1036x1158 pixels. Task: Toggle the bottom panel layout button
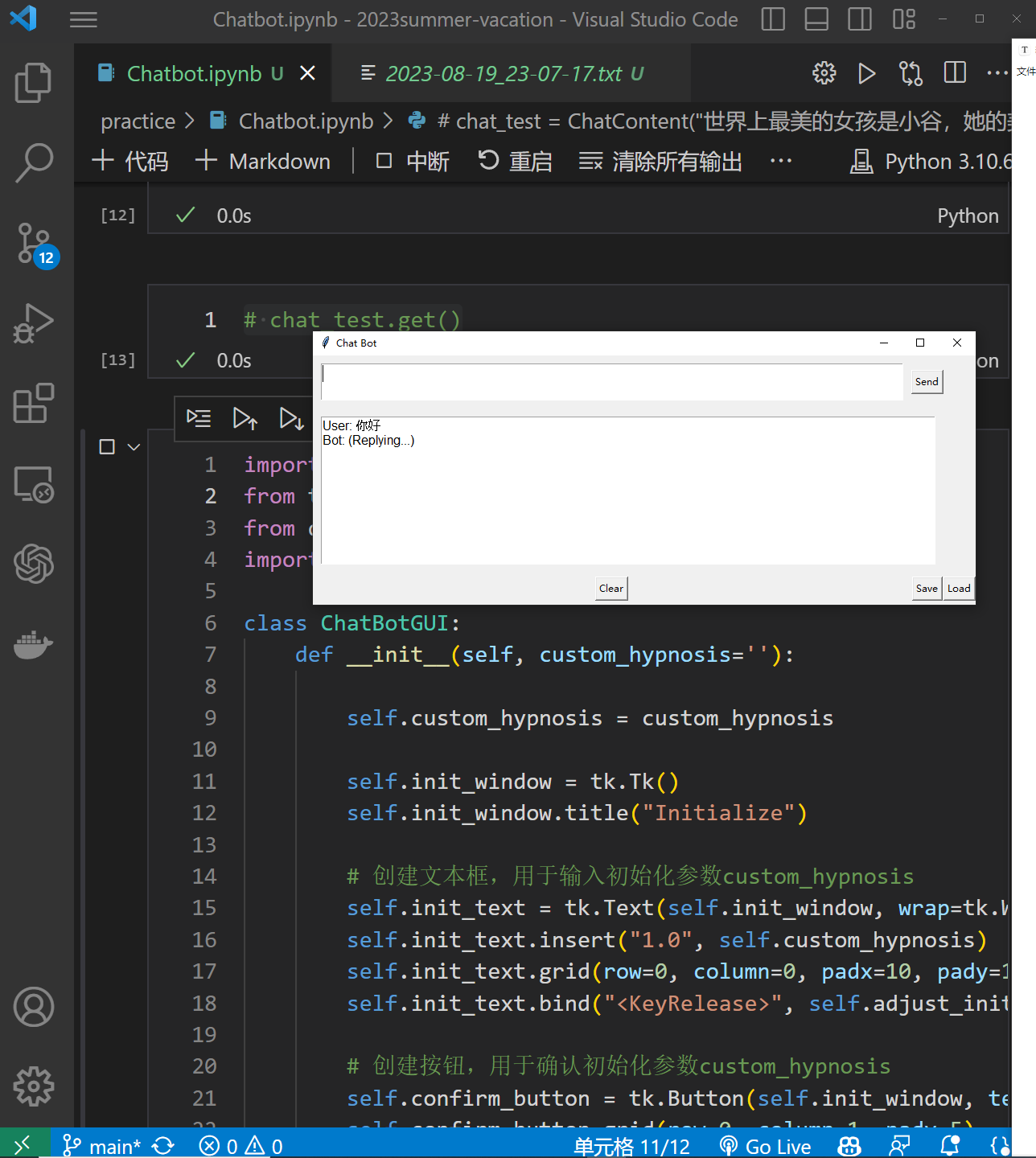pyautogui.click(x=816, y=19)
